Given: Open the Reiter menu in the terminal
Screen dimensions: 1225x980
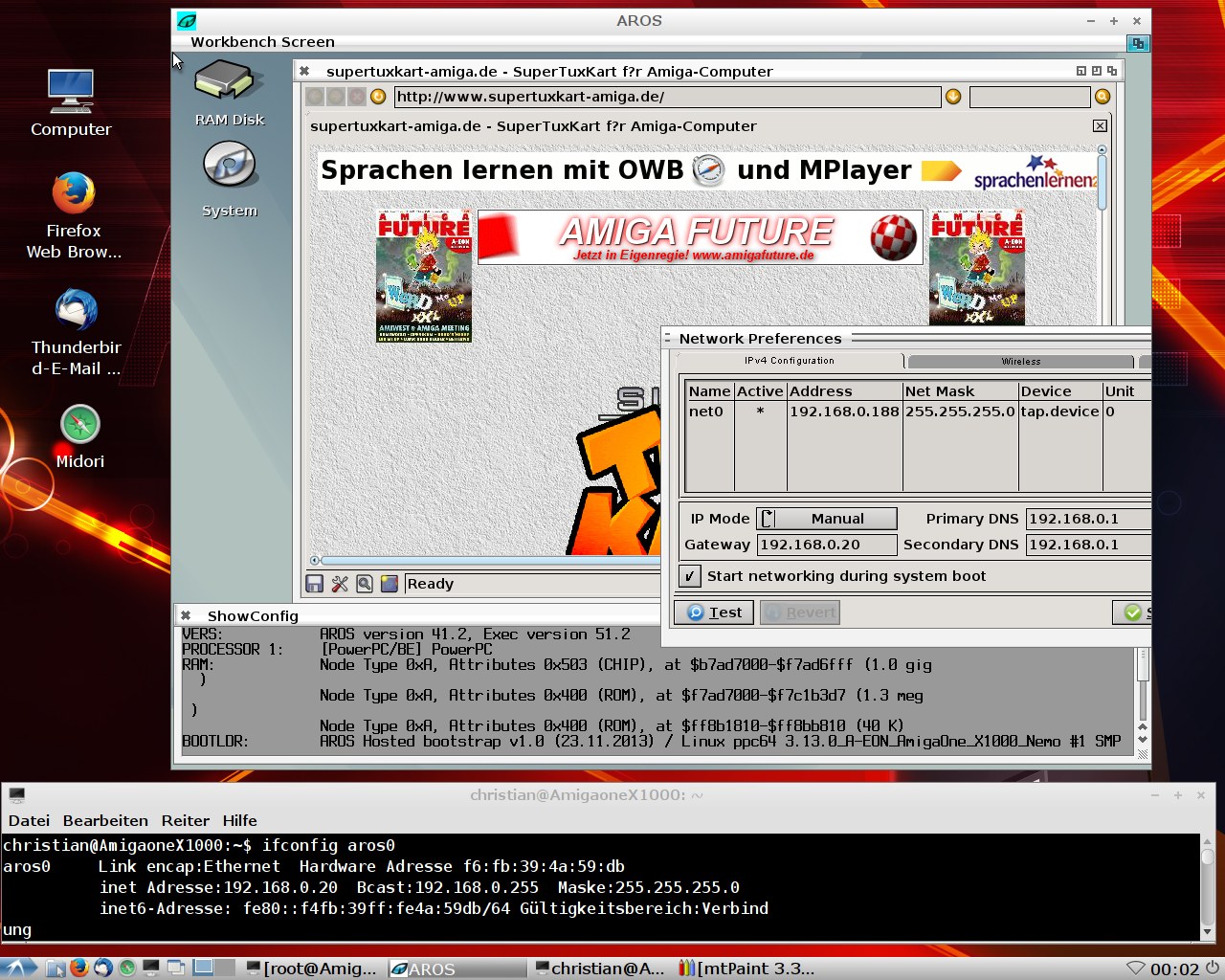Looking at the screenshot, I should coord(185,821).
